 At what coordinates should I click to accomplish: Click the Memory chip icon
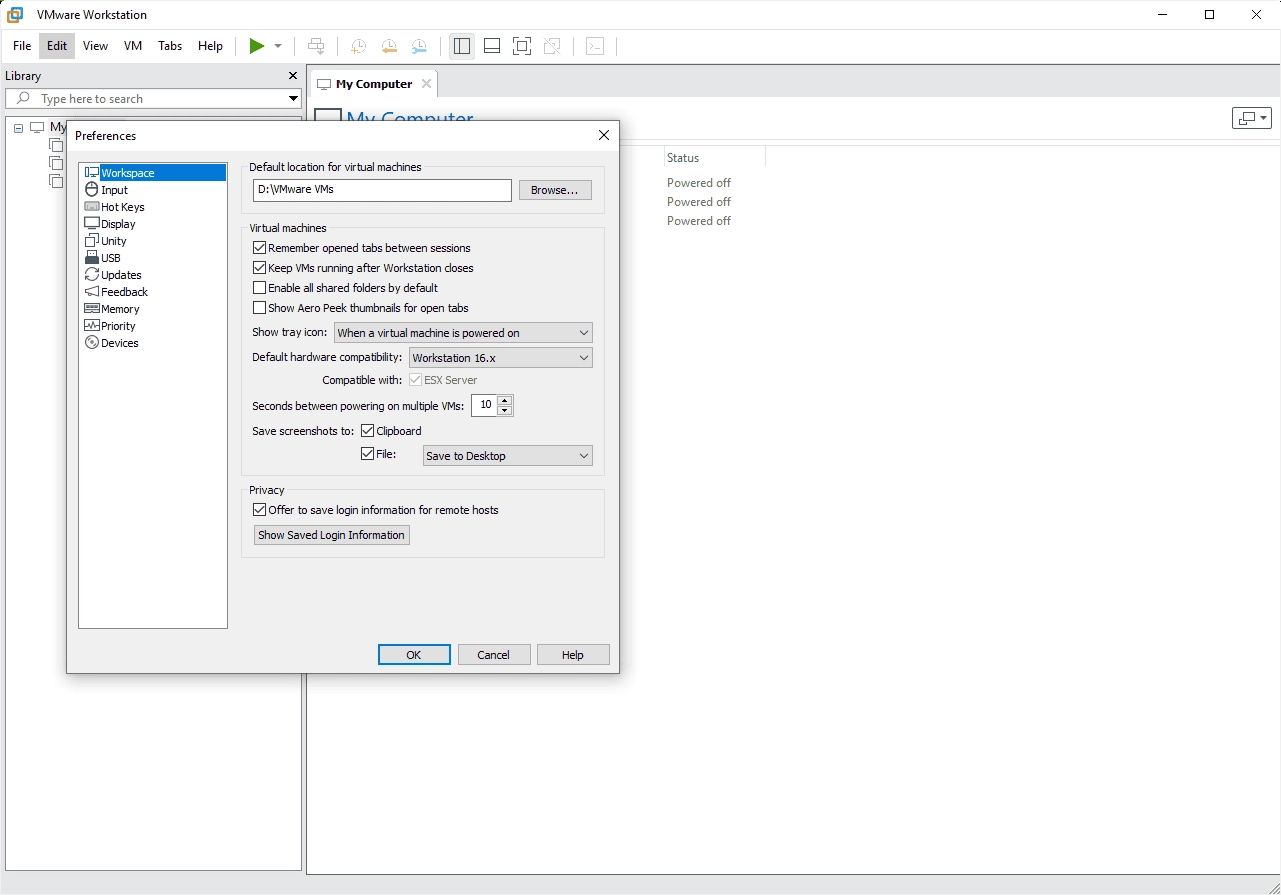[92, 309]
